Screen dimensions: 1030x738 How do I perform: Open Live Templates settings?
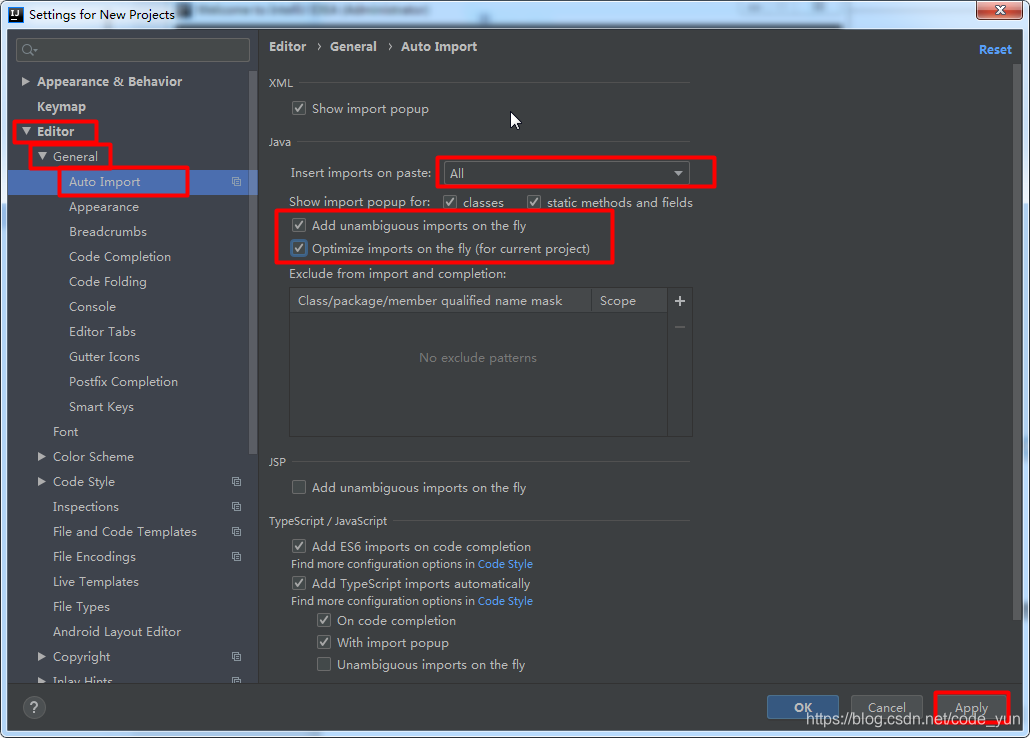[x=95, y=582]
